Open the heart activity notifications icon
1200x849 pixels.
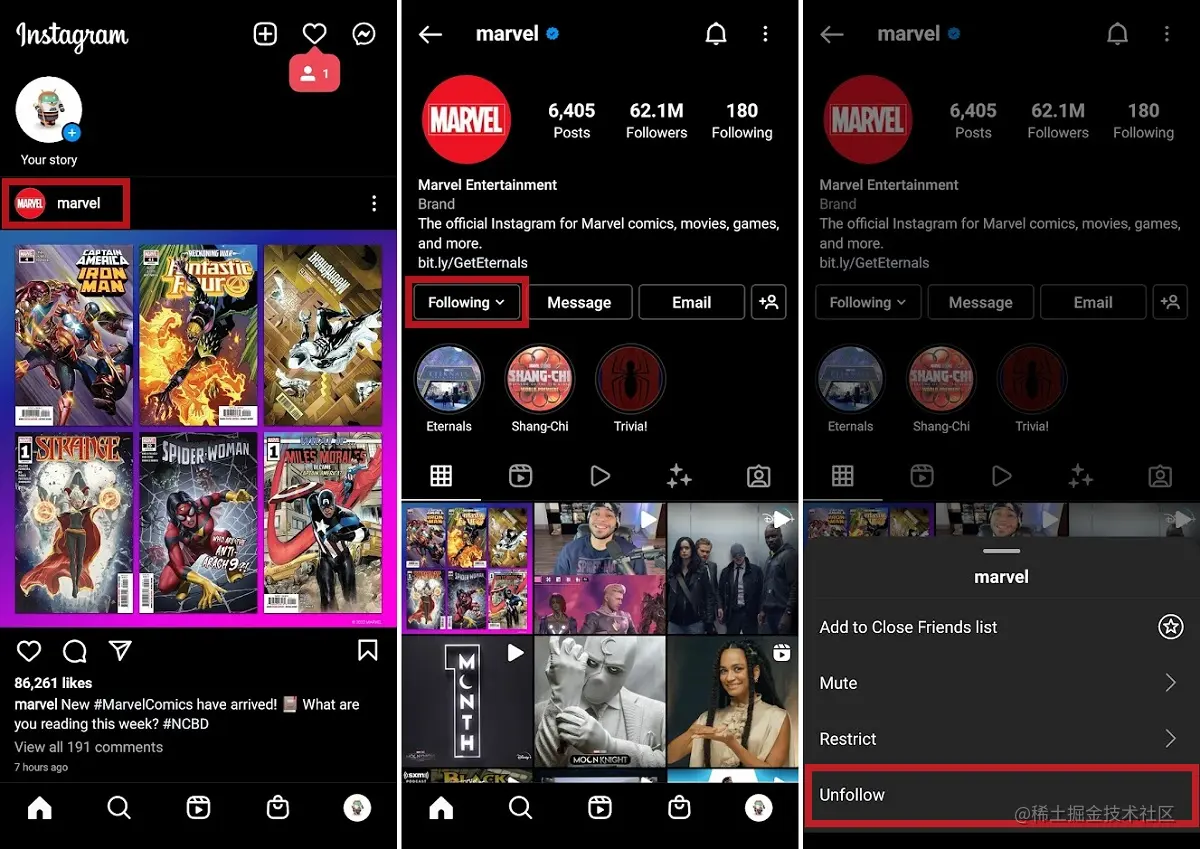click(x=315, y=35)
